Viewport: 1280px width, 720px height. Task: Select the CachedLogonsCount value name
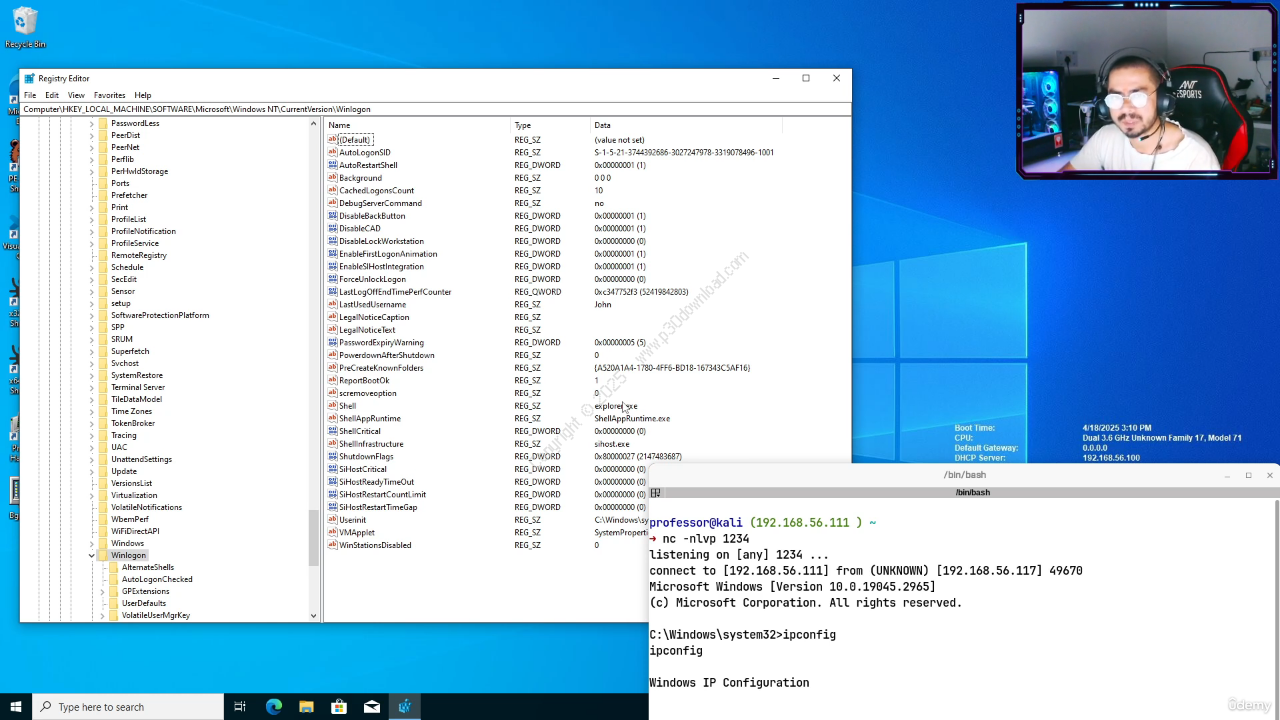point(376,191)
